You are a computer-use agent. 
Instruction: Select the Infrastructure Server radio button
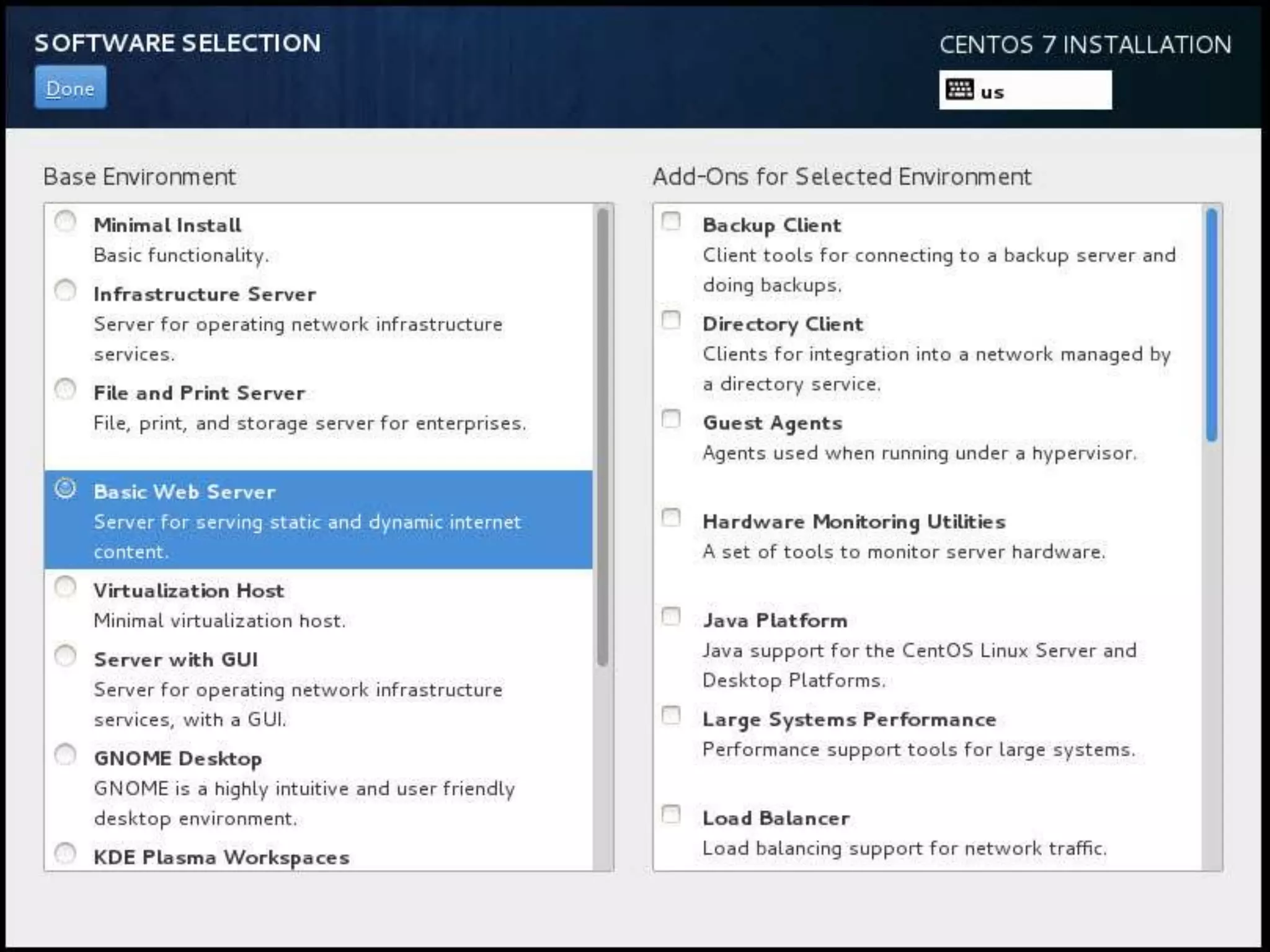coord(65,290)
